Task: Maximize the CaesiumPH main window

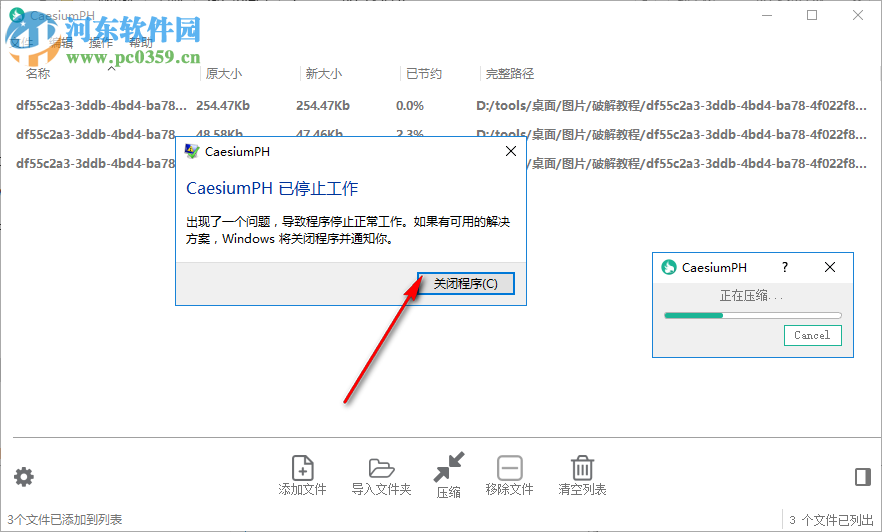Action: pyautogui.click(x=812, y=15)
